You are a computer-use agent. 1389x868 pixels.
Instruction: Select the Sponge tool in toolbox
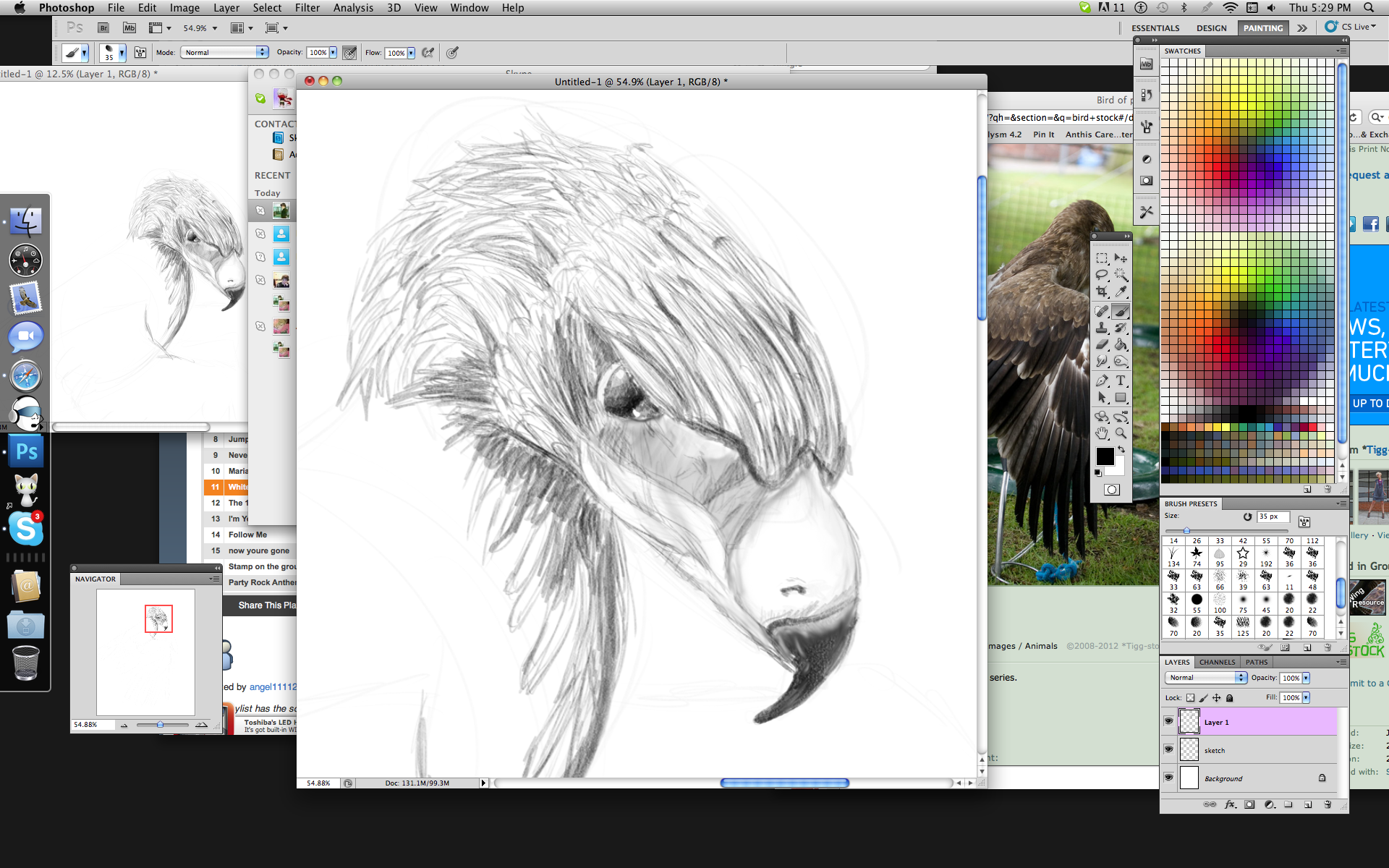pos(1121,361)
